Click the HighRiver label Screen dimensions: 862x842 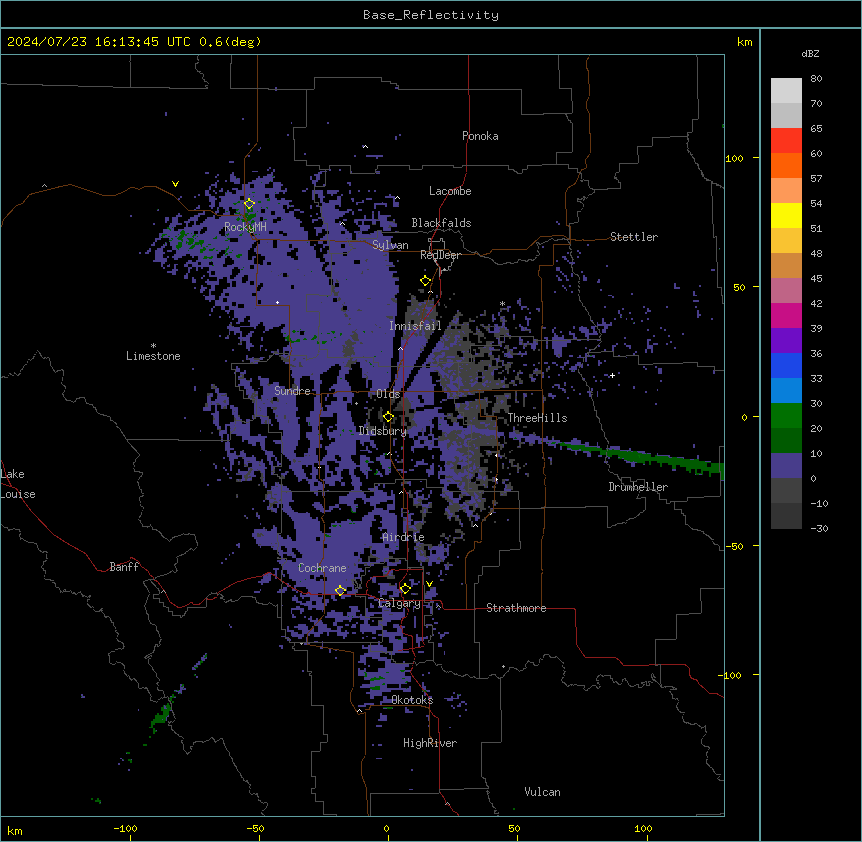coord(430,743)
